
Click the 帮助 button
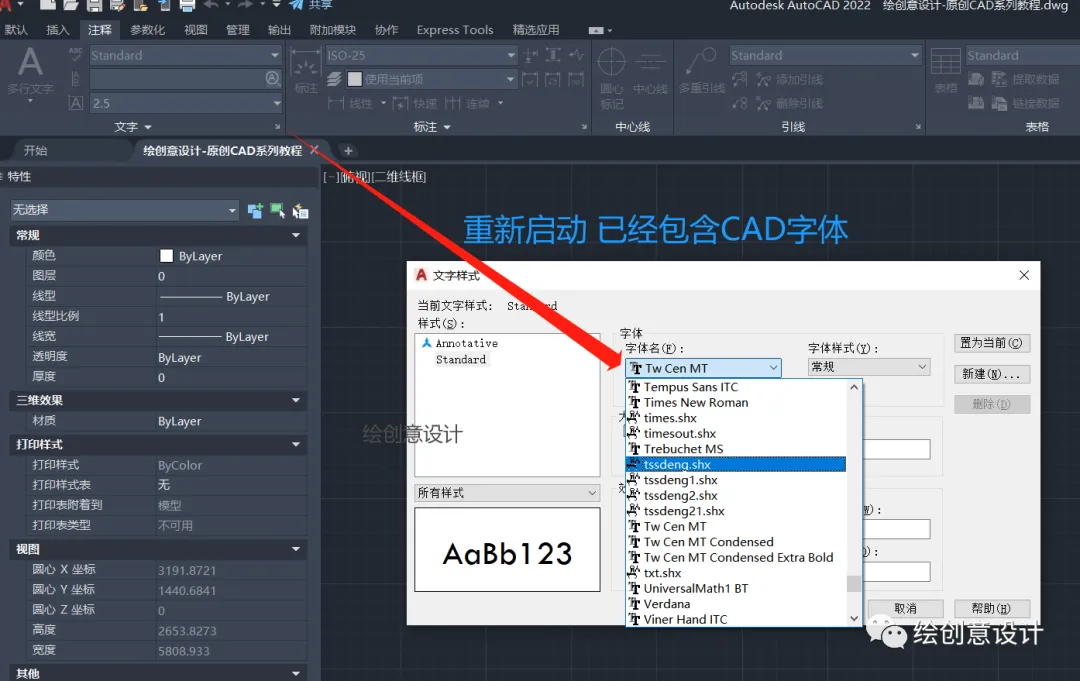tap(991, 609)
